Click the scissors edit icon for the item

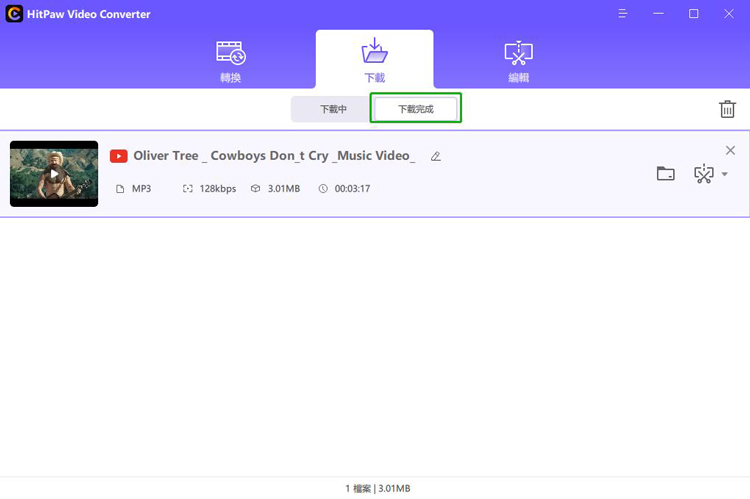pos(704,174)
